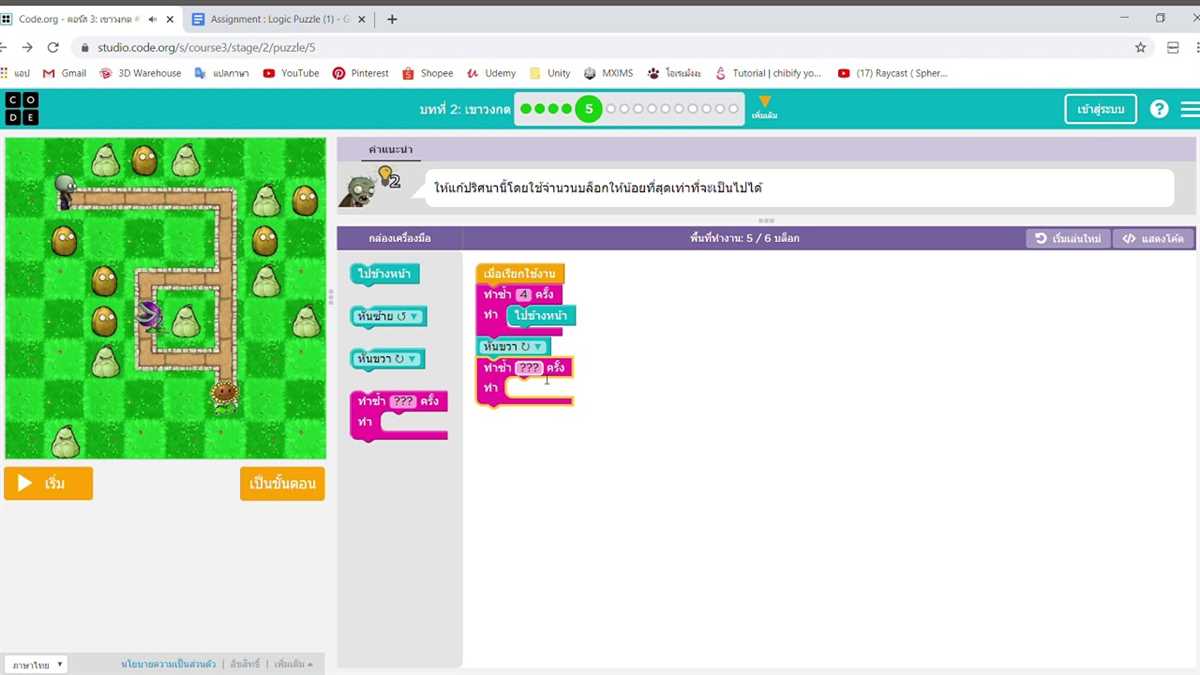Open YouTube bookmark
This screenshot has height=675, width=1200.
point(291,73)
